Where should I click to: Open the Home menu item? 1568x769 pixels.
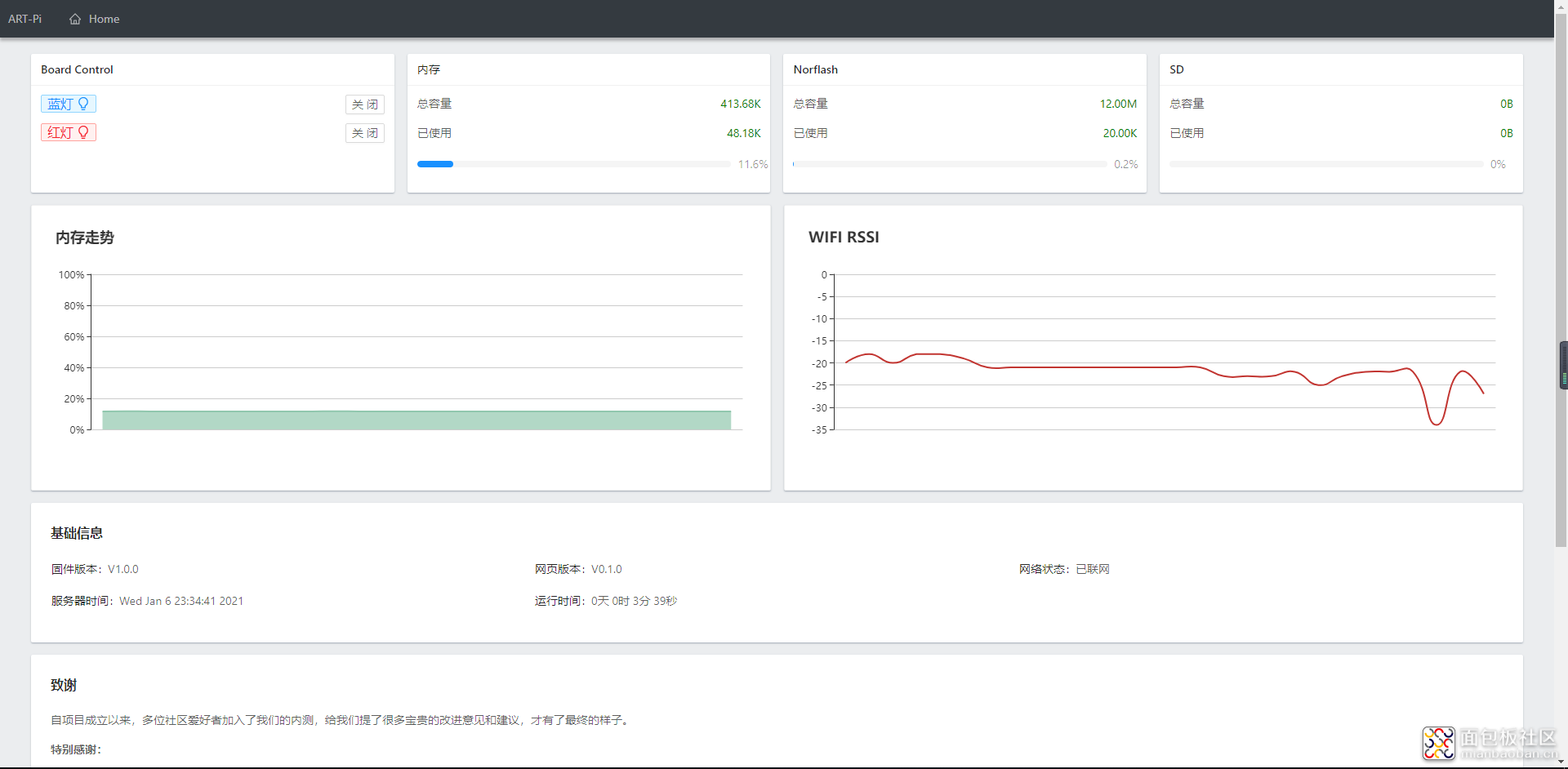(95, 19)
